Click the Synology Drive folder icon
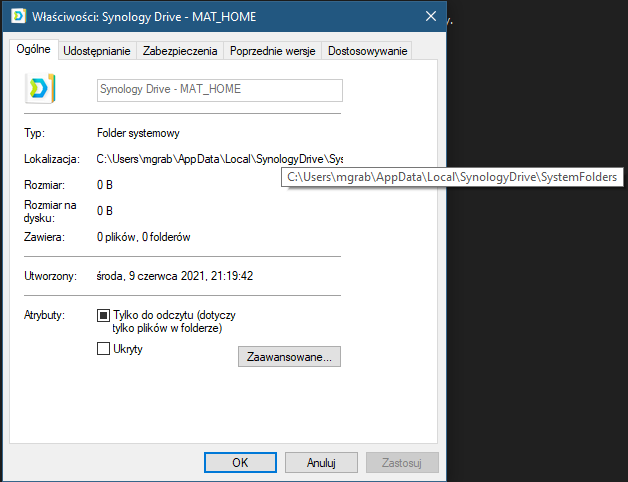This screenshot has width=628, height=482. click(x=40, y=88)
